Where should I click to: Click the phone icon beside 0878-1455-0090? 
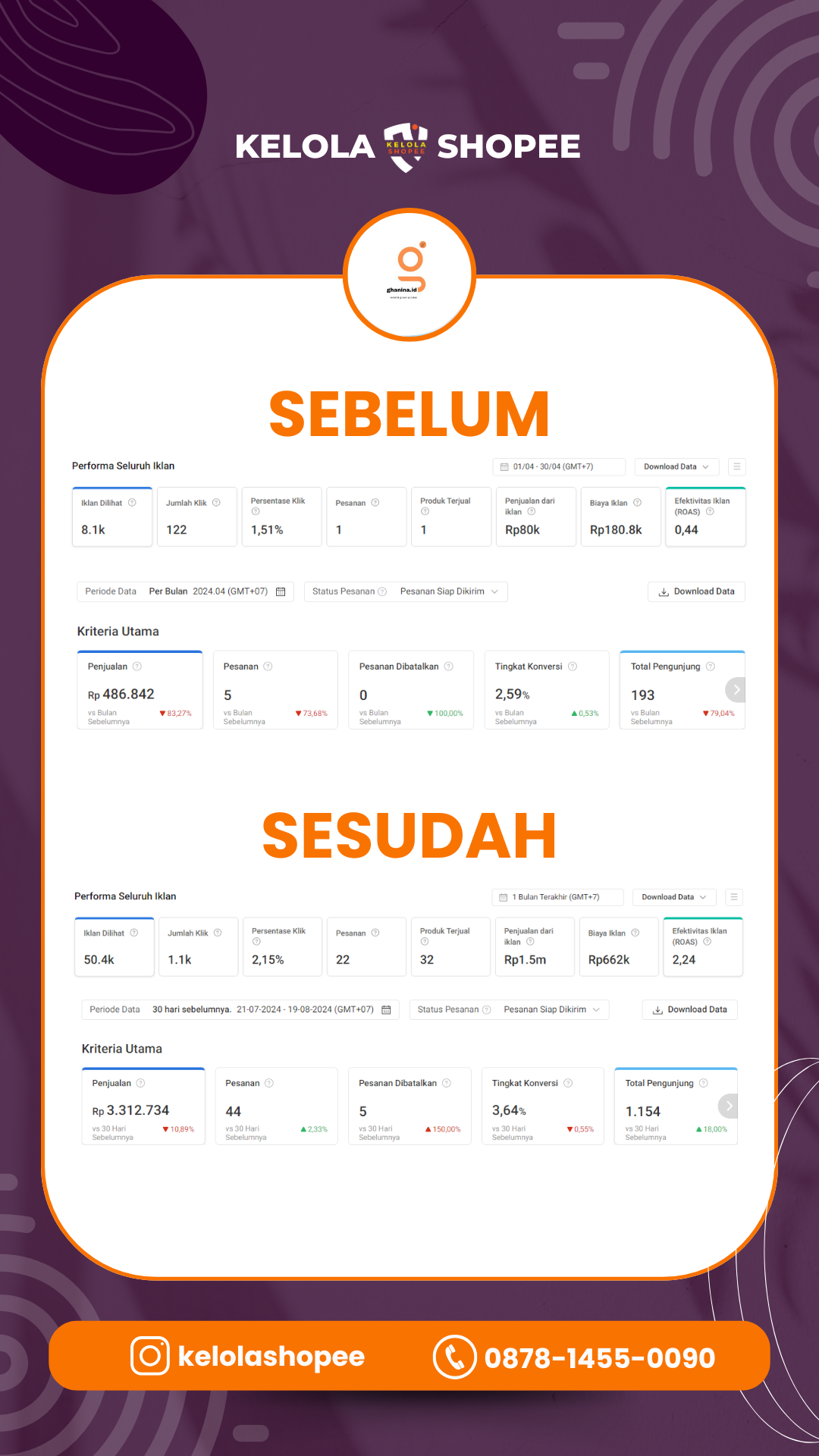pos(454,1357)
